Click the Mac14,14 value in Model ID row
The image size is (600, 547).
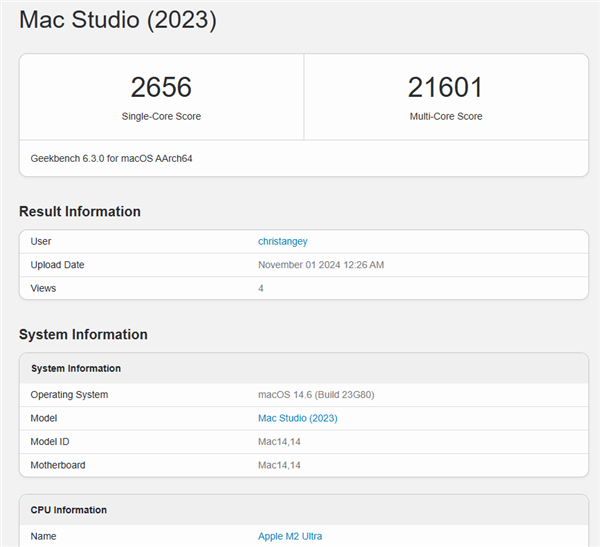click(279, 441)
